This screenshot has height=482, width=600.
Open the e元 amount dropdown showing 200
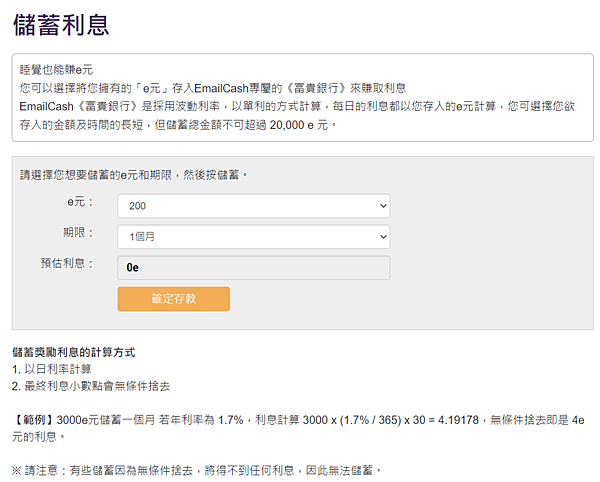[x=254, y=206]
